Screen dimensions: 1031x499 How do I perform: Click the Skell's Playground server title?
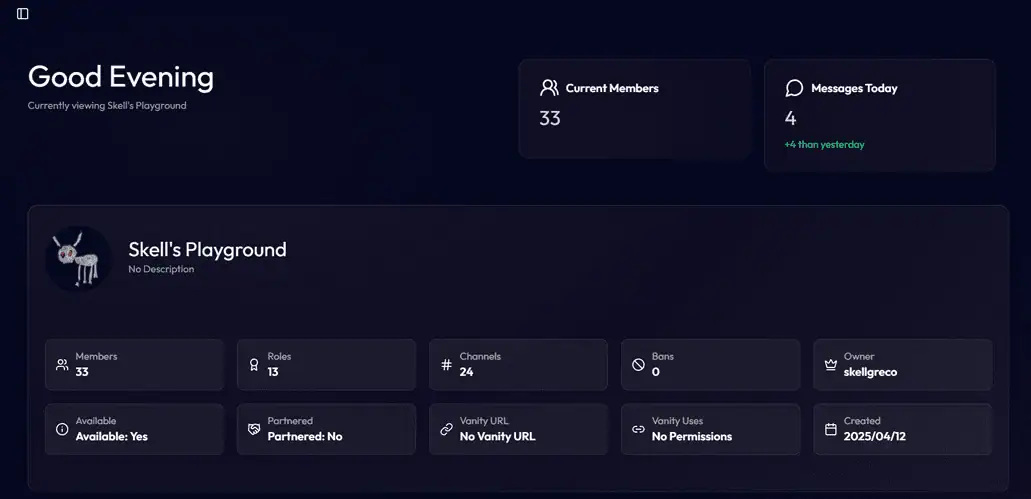[207, 249]
